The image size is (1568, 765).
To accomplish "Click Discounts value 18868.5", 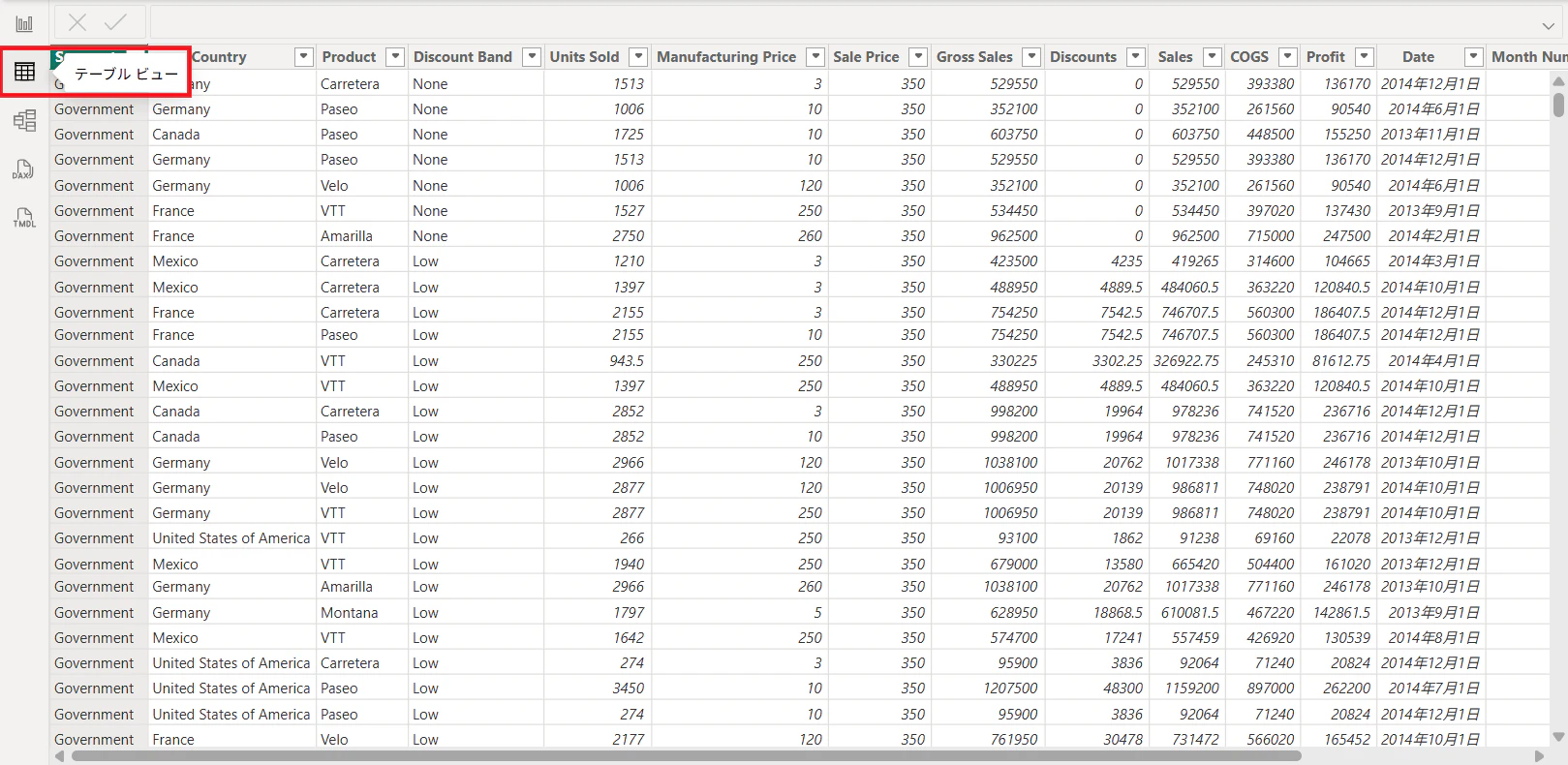I will coord(1119,613).
